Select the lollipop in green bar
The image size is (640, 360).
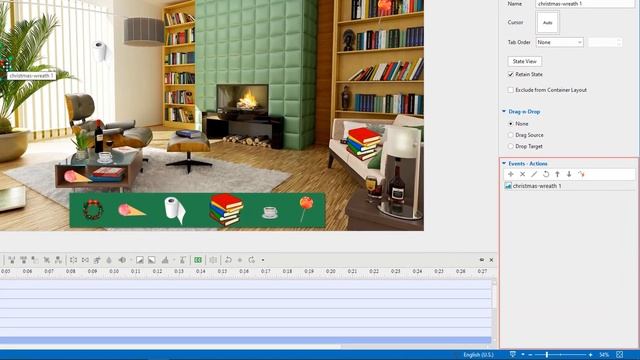[305, 209]
